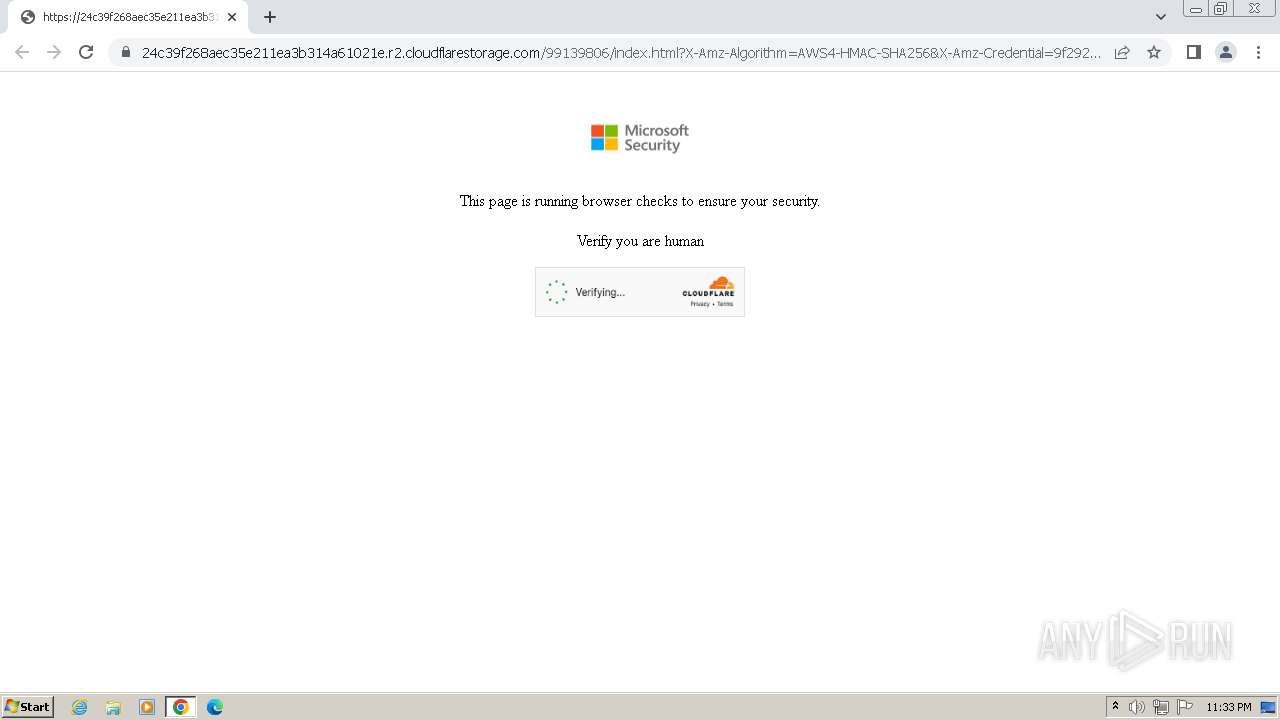Image resolution: width=1280 pixels, height=720 pixels.
Task: Click the padlock site info icon
Action: [126, 52]
